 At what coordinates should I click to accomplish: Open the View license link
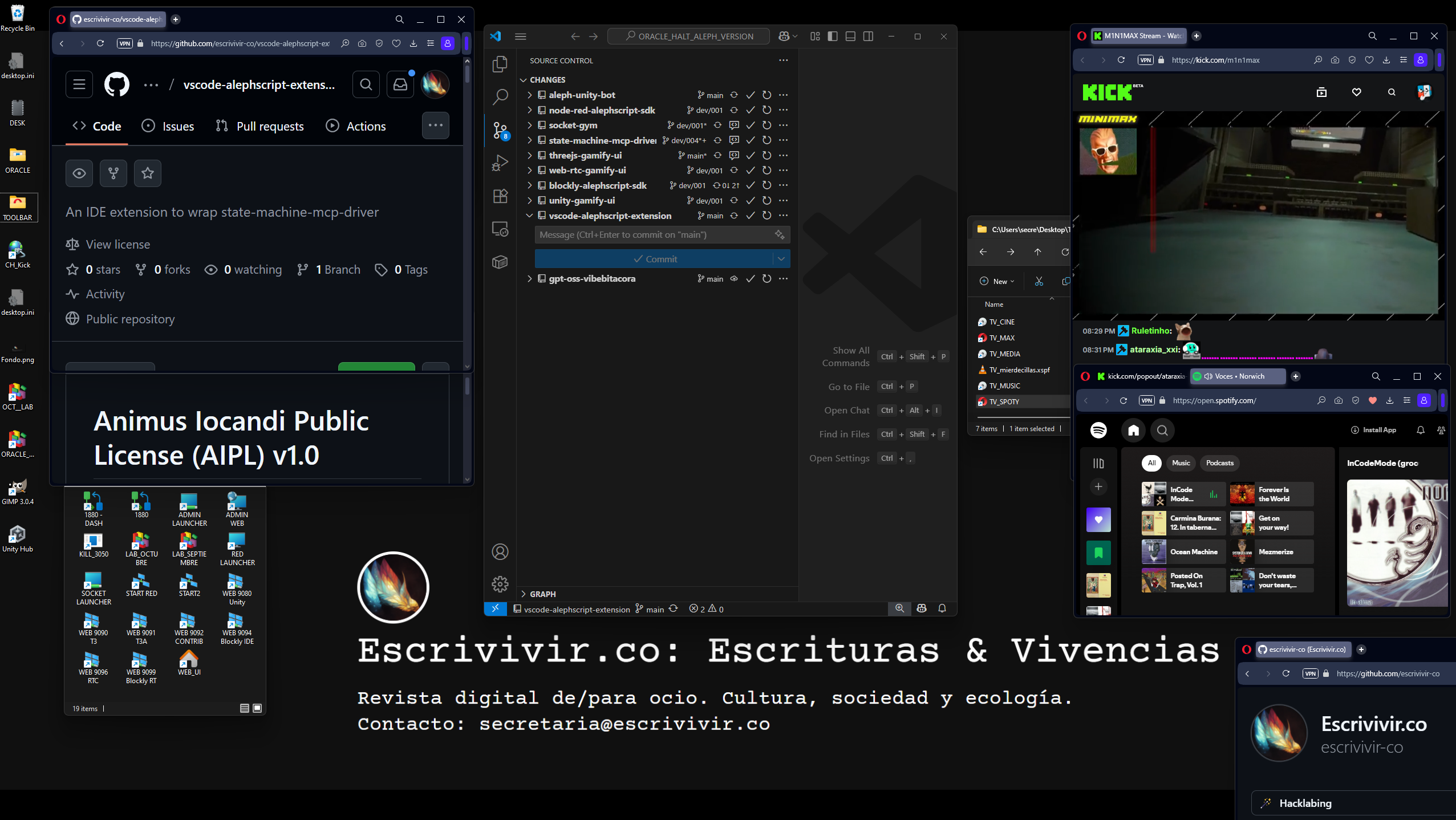pos(117,245)
